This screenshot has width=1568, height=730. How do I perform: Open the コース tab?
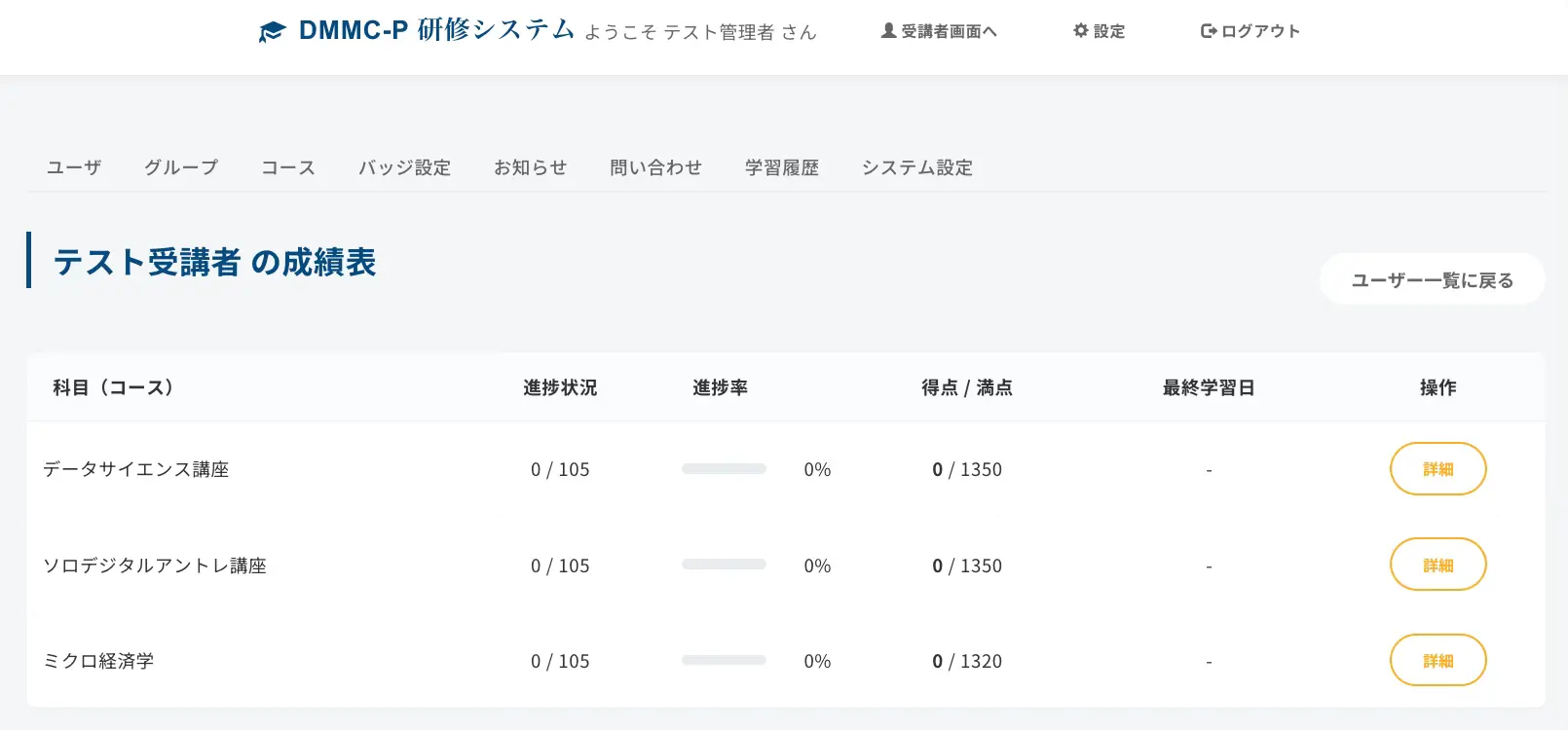click(x=288, y=167)
